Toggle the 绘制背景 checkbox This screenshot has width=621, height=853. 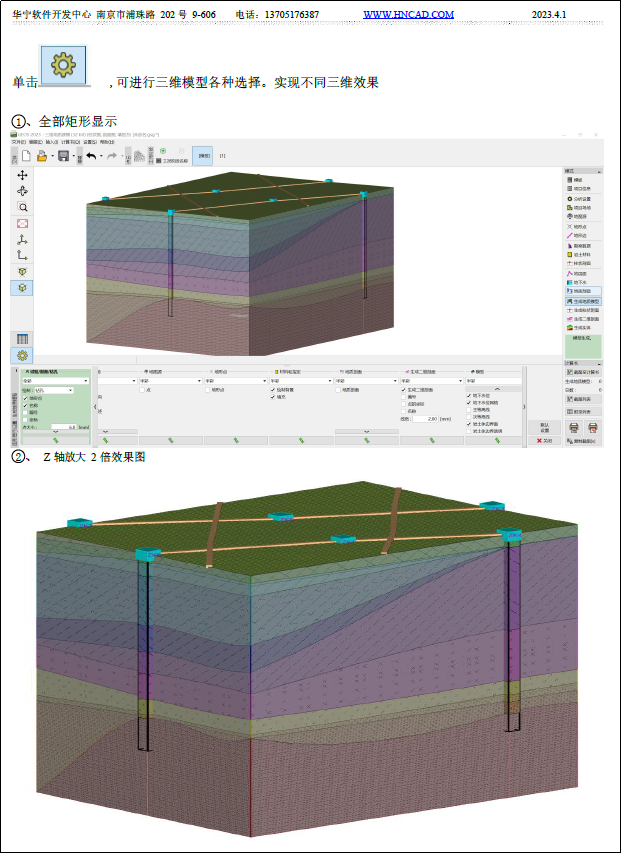(x=273, y=390)
